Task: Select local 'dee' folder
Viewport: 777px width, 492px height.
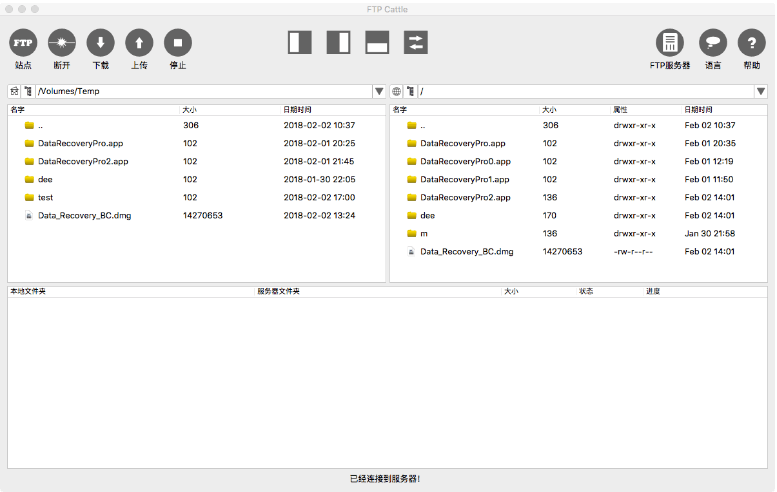Action: click(197, 179)
